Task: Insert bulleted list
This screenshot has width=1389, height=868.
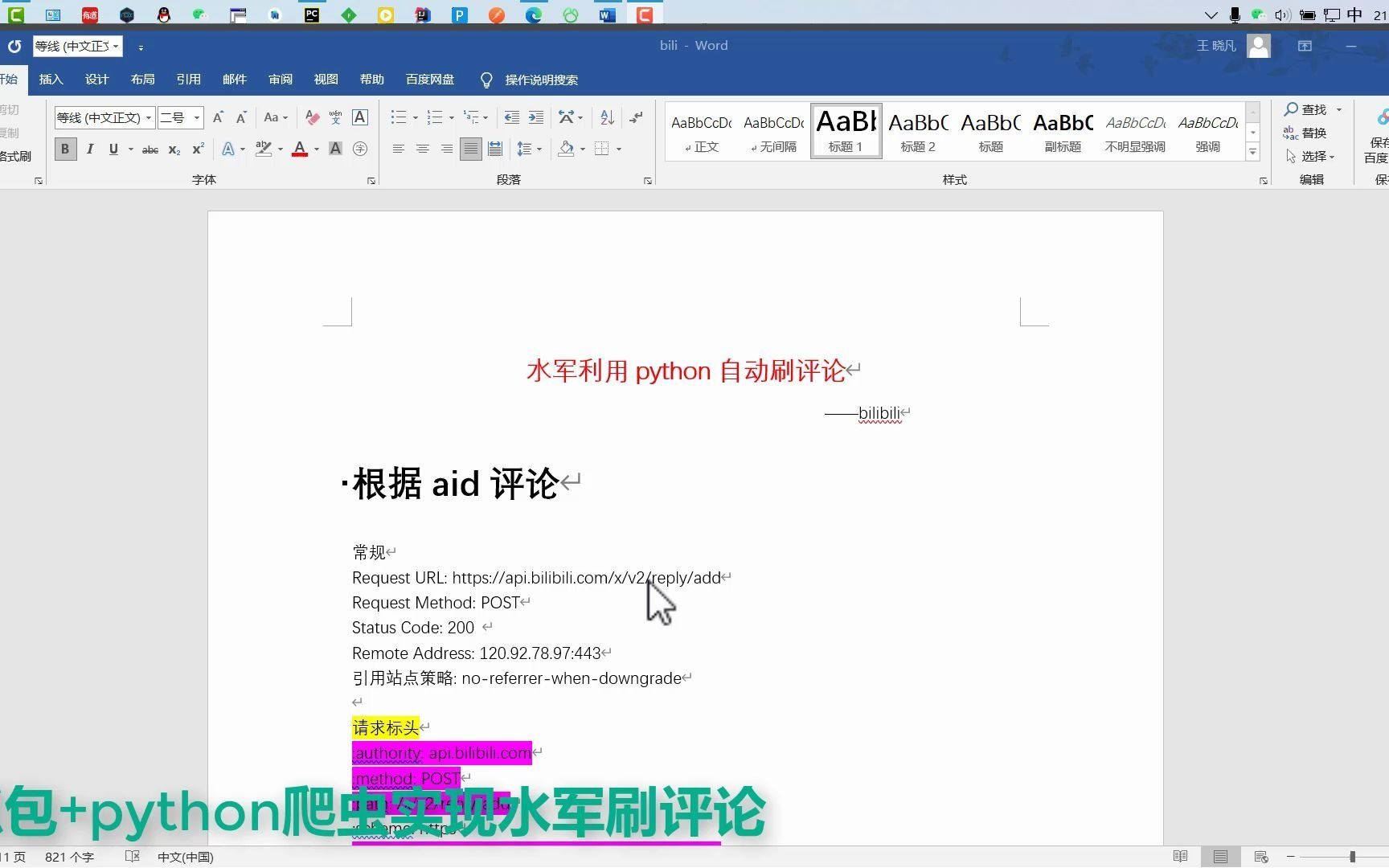Action: click(x=399, y=117)
